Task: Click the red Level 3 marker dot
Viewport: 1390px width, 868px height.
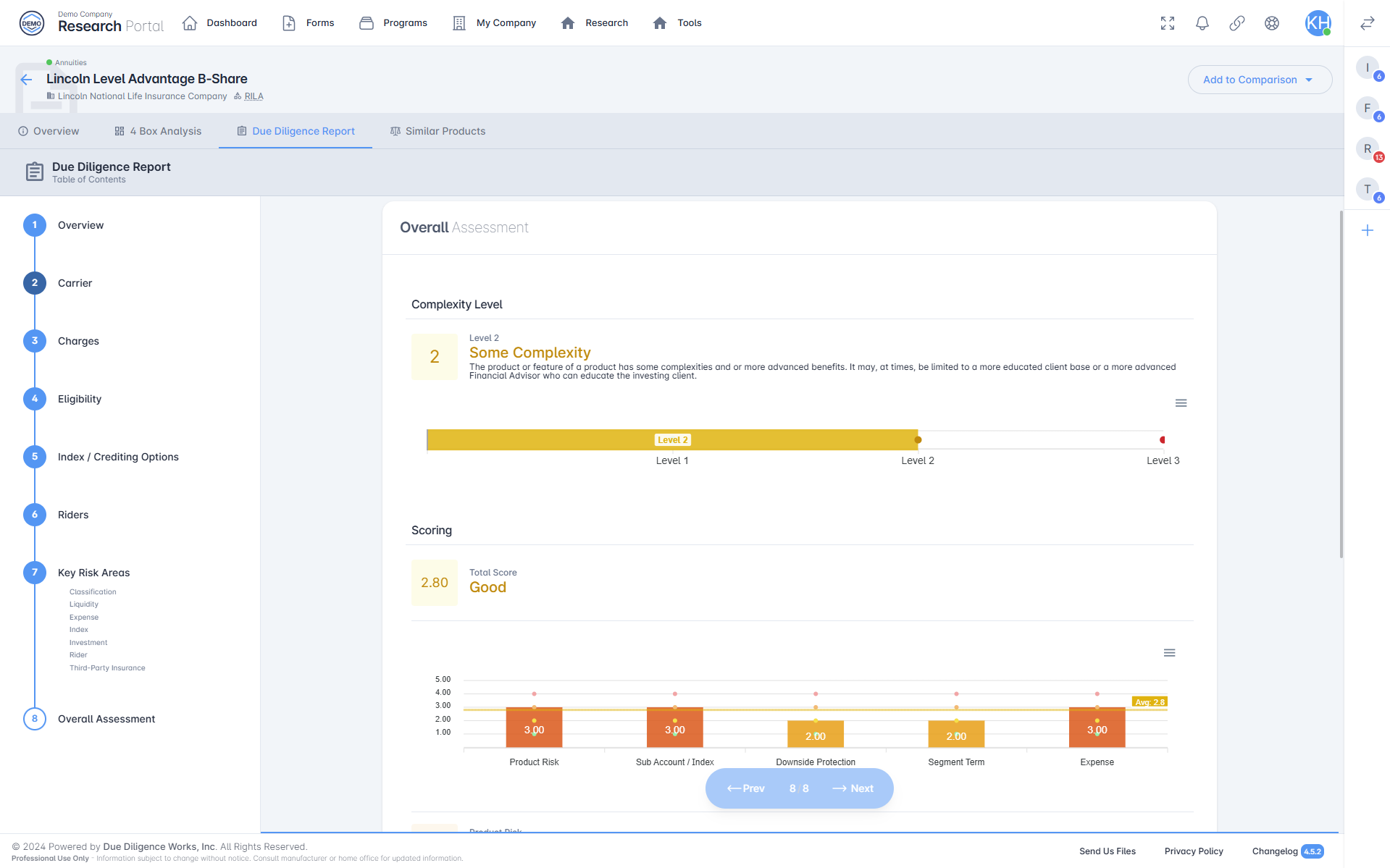Action: pos(1163,440)
